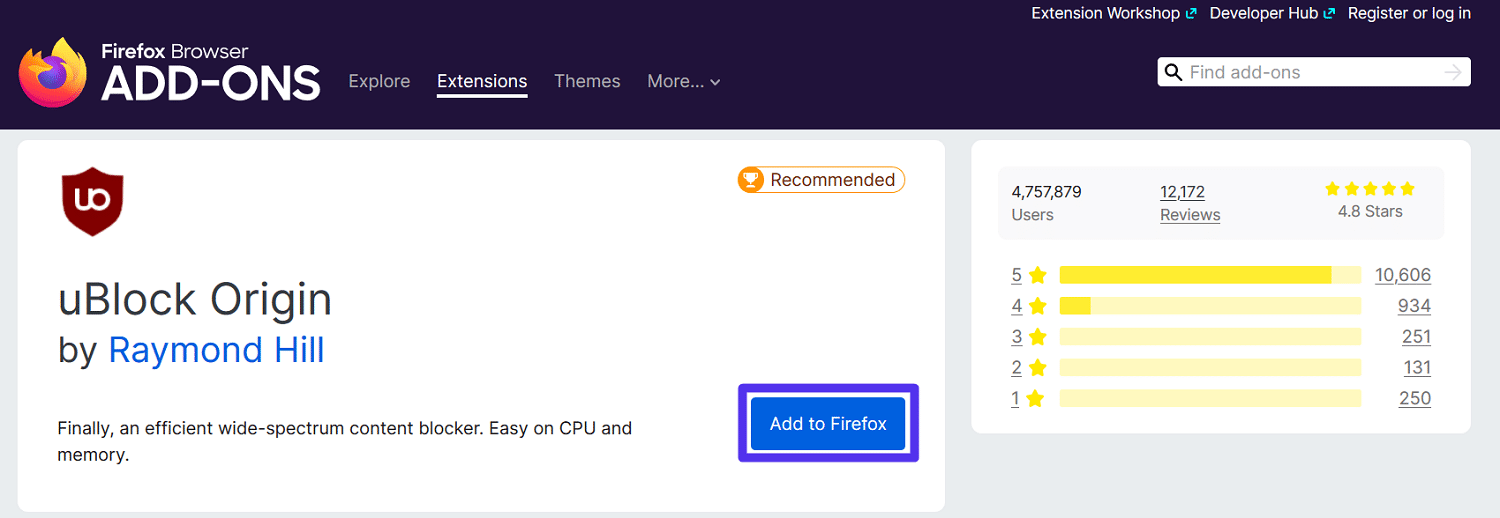Viewport: 1500px width, 518px height.
Task: Go to the Explore section
Action: pyautogui.click(x=379, y=81)
